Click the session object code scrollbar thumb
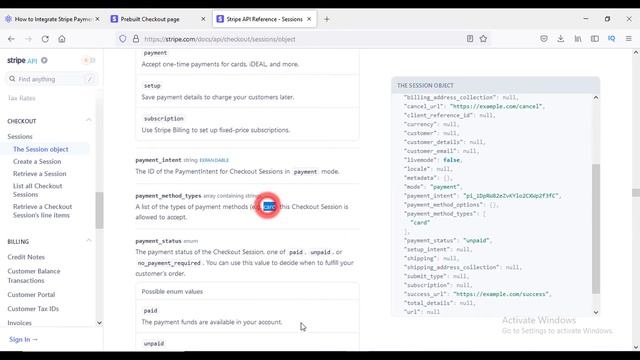640x360 pixels. (596, 229)
